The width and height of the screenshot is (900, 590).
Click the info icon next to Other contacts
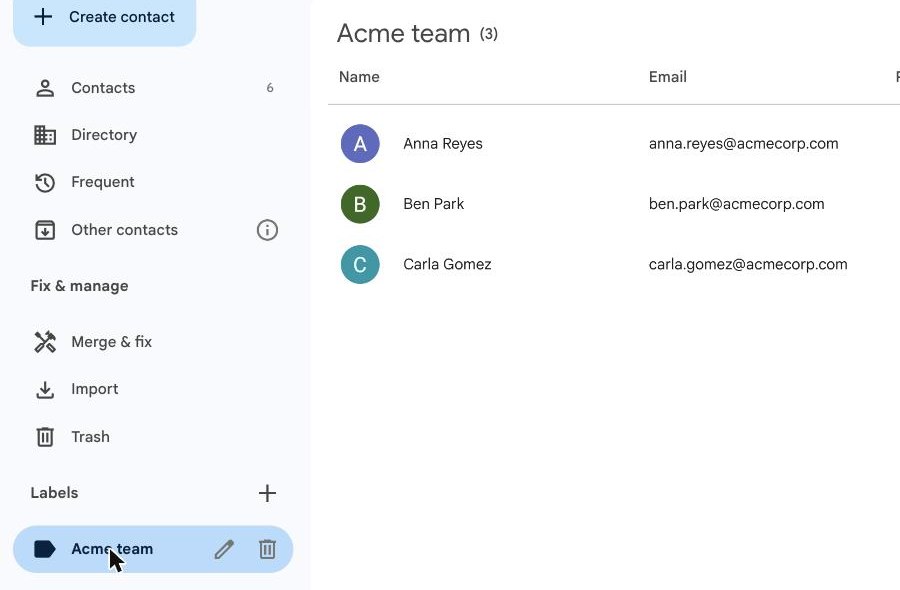click(x=267, y=230)
